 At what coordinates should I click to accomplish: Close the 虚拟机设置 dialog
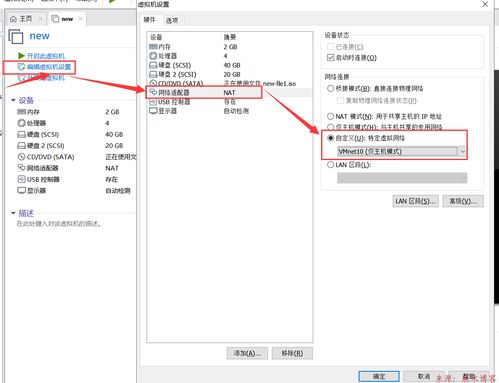pos(485,4)
